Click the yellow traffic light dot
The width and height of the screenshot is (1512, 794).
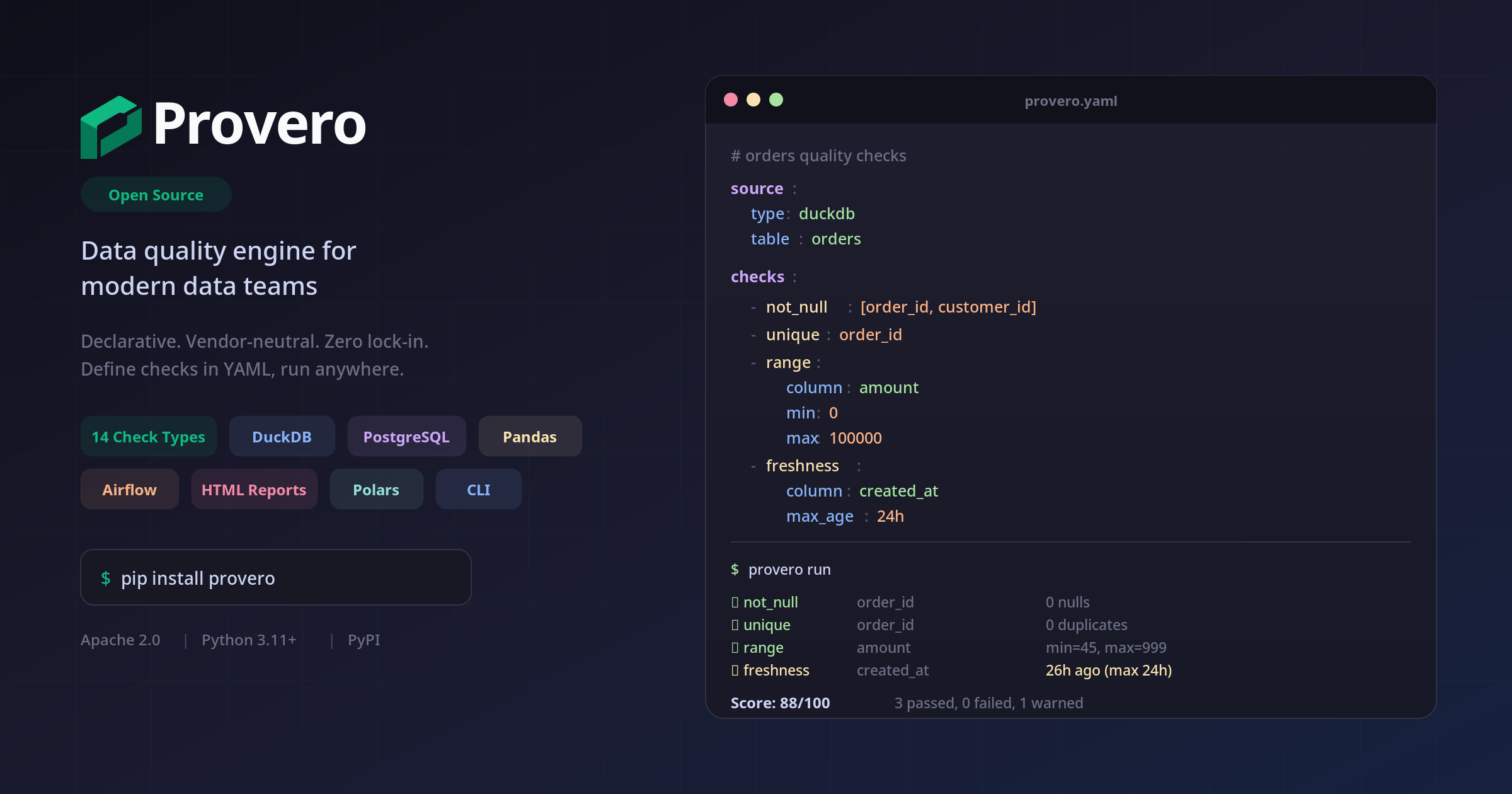point(753,100)
